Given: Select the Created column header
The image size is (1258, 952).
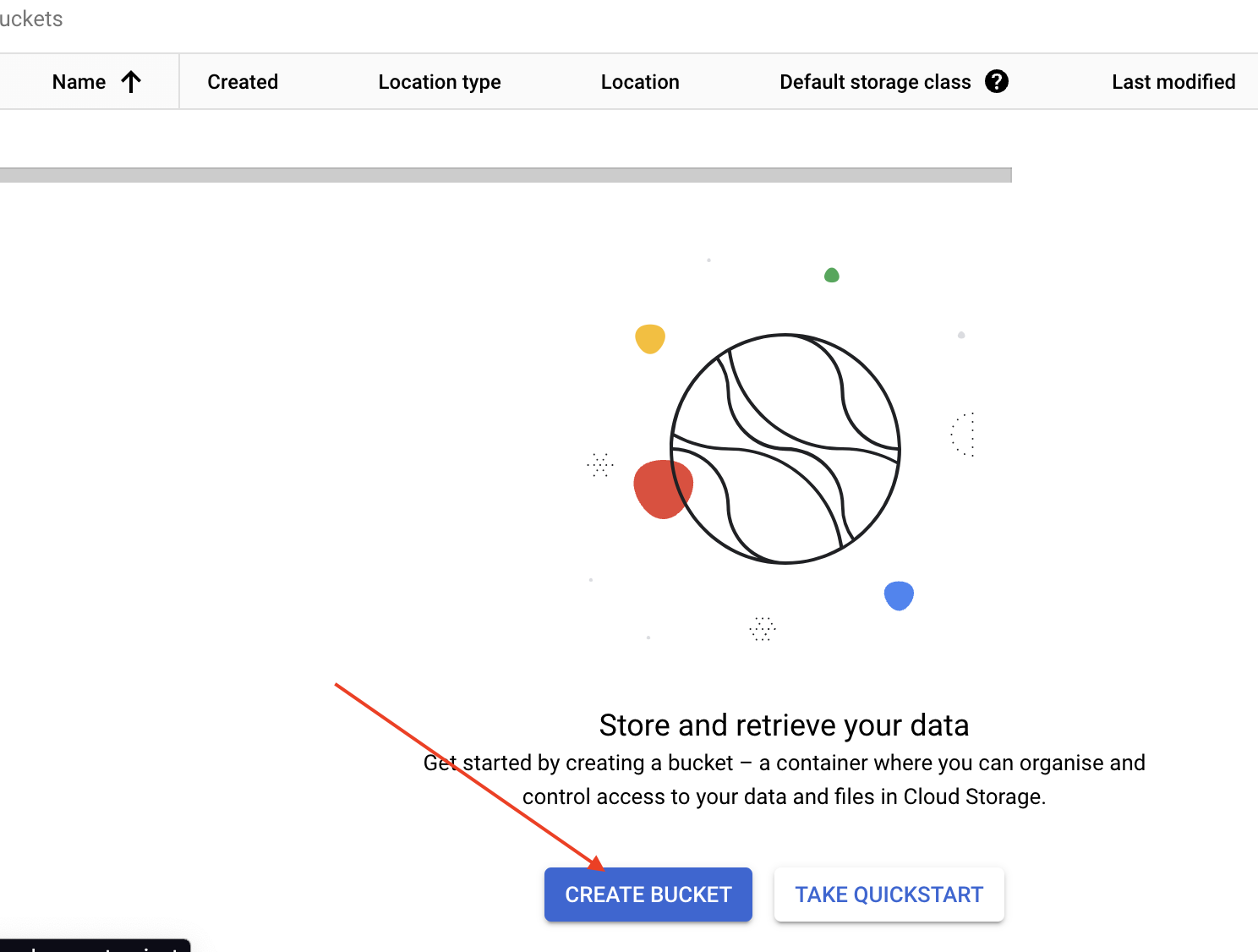Looking at the screenshot, I should point(243,82).
